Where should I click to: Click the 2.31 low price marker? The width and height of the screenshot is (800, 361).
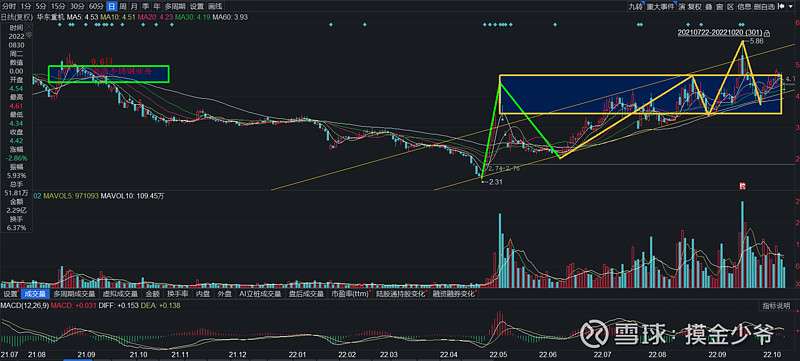495,182
